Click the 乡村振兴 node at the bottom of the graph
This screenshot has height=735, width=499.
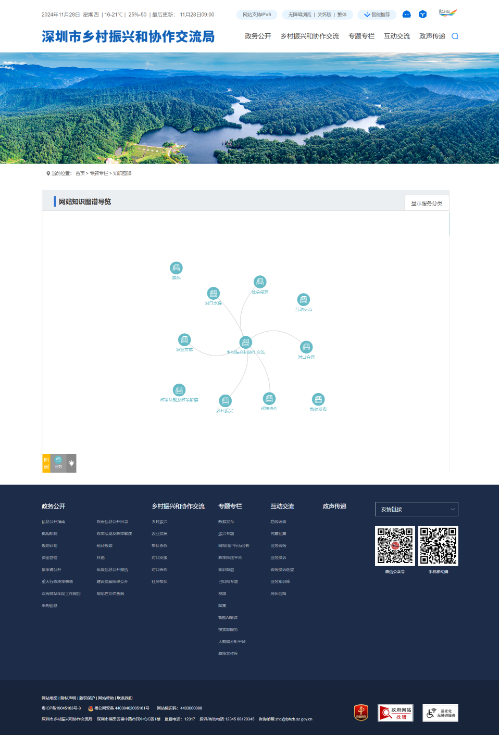pos(225,401)
